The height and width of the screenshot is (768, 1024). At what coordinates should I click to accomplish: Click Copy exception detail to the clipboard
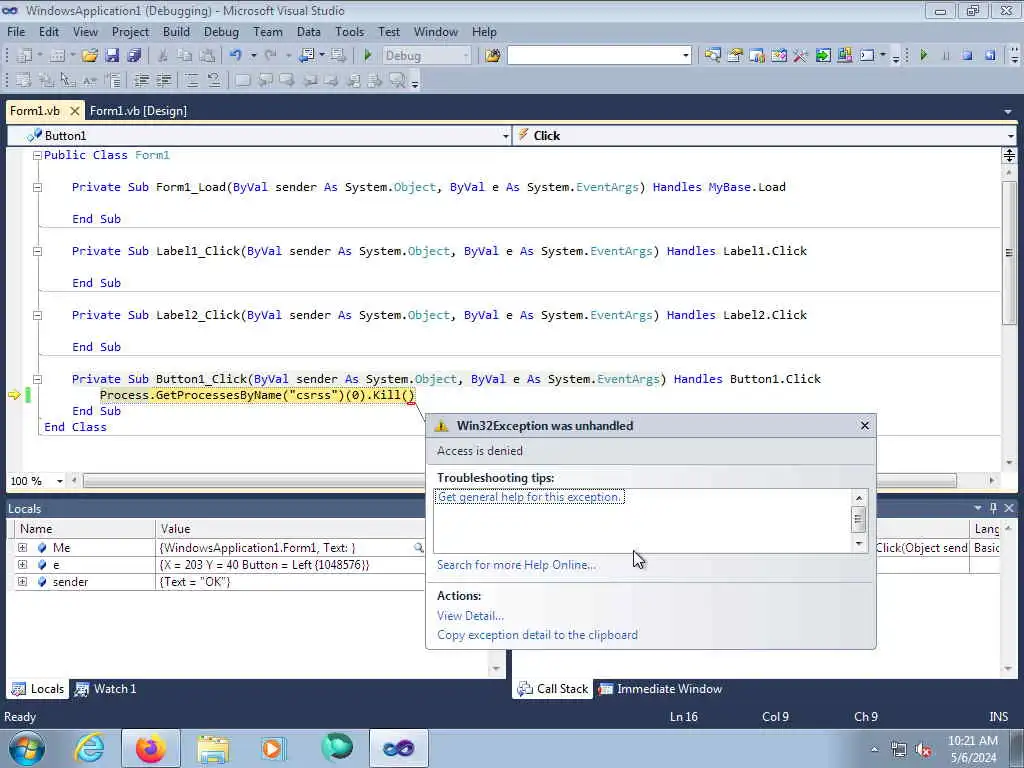[537, 635]
